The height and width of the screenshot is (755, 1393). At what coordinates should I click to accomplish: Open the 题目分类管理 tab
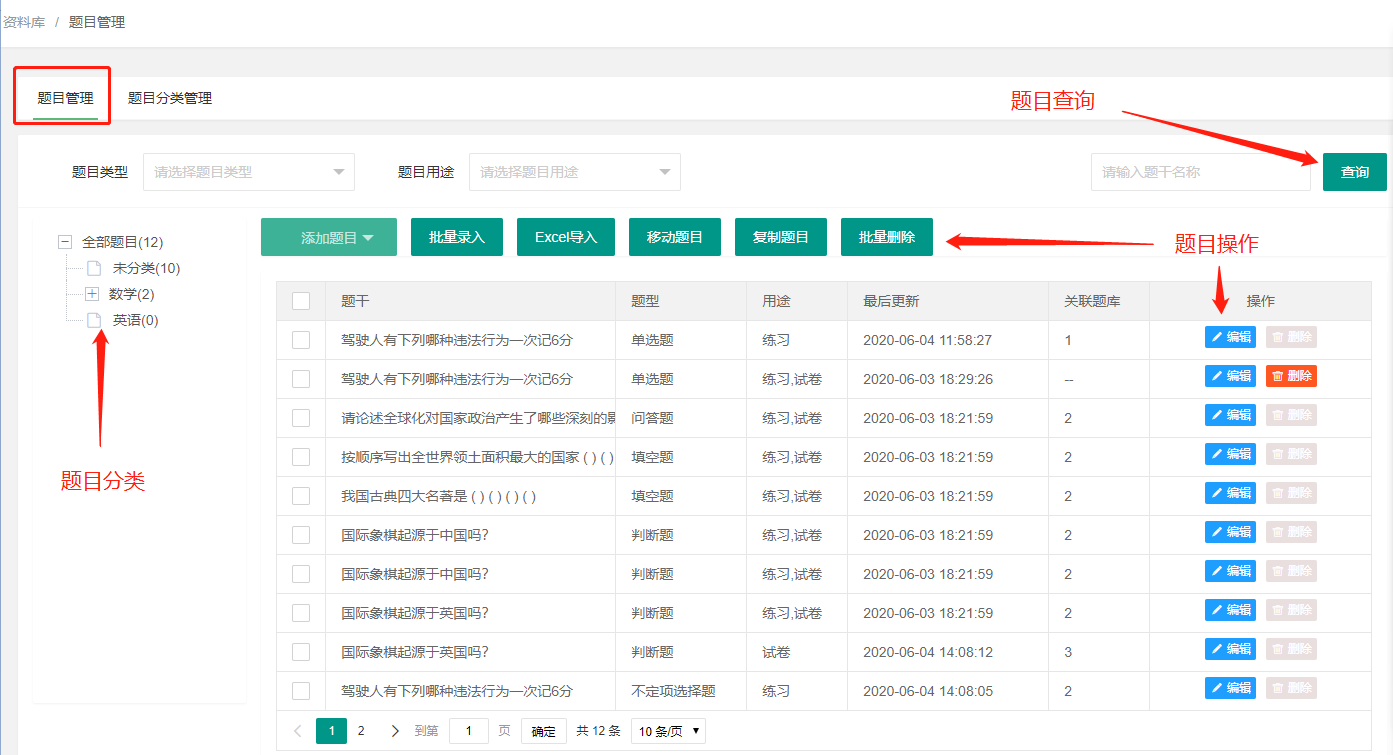[170, 98]
